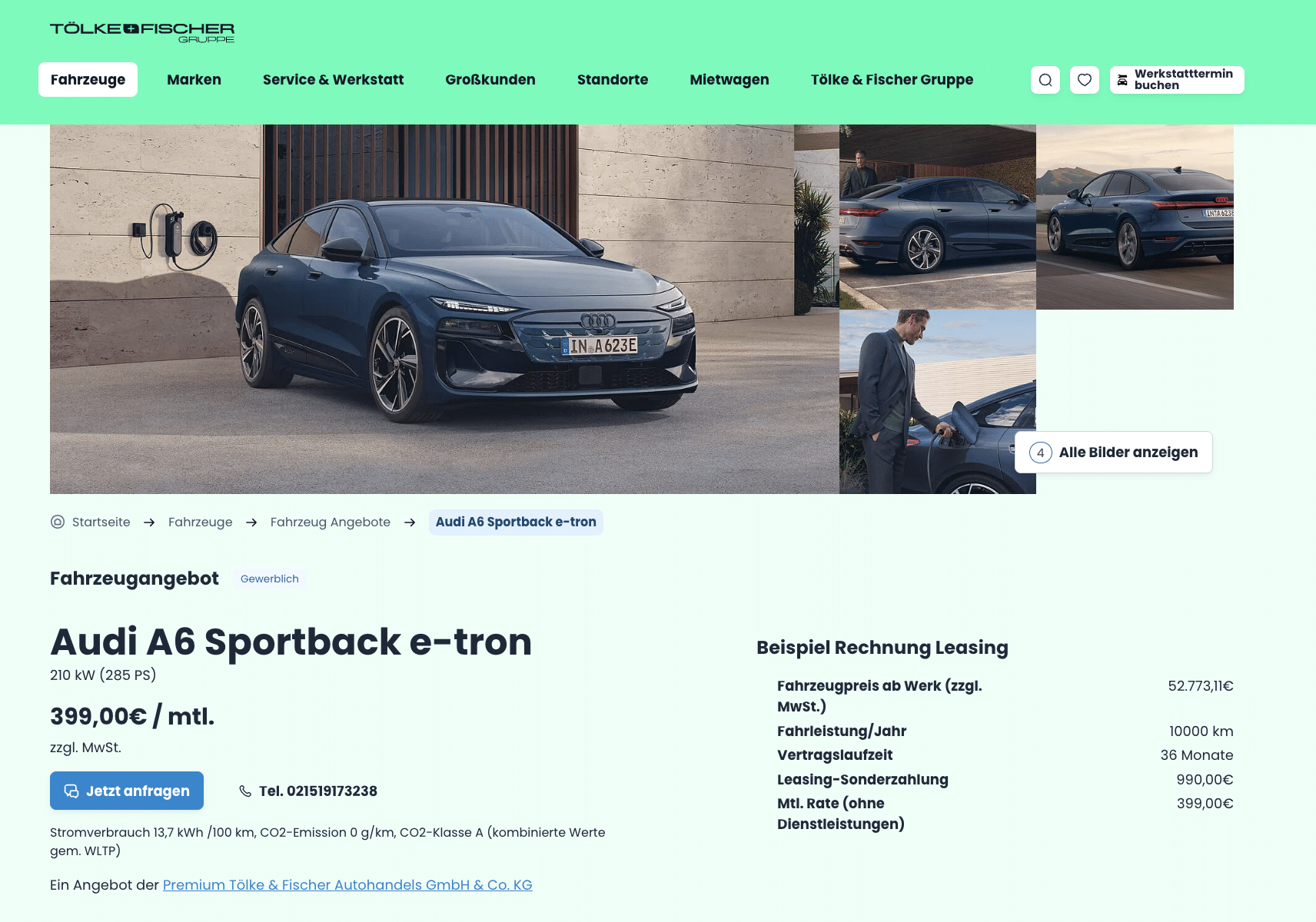Follow the Premium Tölke & Fischer Autohandels link

click(347, 884)
